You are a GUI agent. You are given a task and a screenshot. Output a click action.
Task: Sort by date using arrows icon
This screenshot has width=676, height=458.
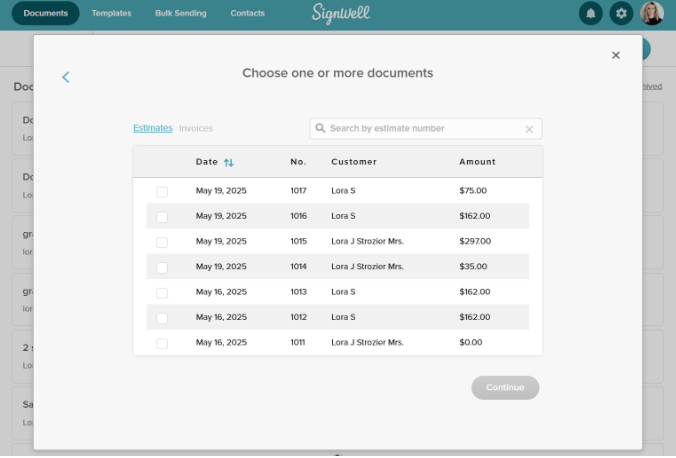228,163
